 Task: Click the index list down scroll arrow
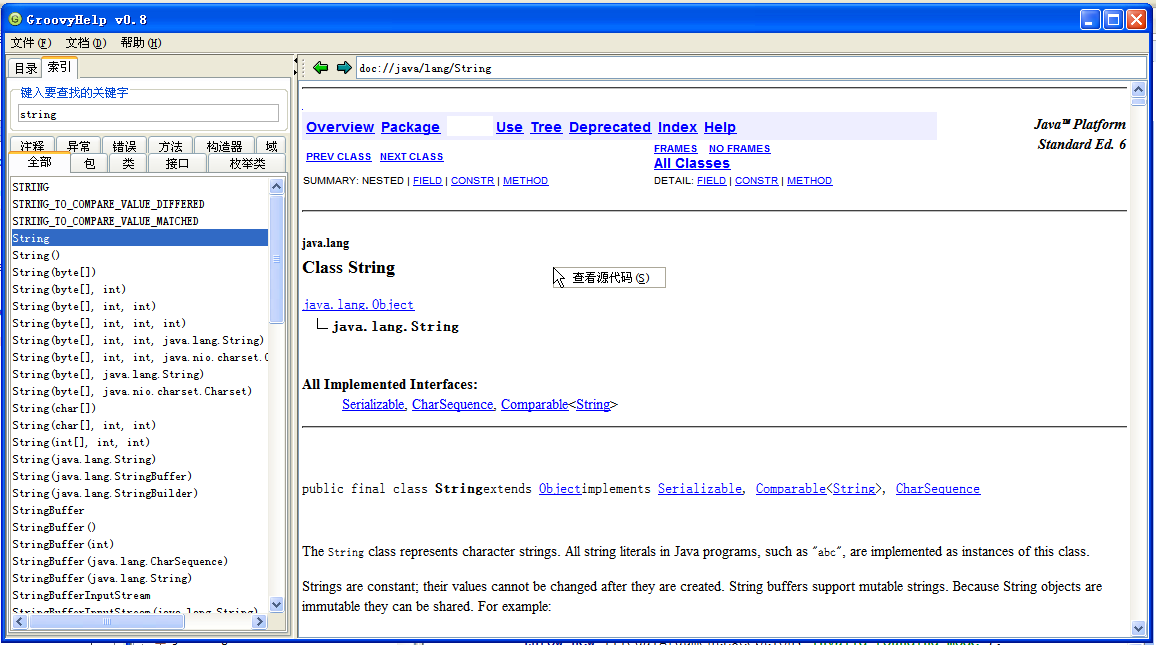click(276, 605)
